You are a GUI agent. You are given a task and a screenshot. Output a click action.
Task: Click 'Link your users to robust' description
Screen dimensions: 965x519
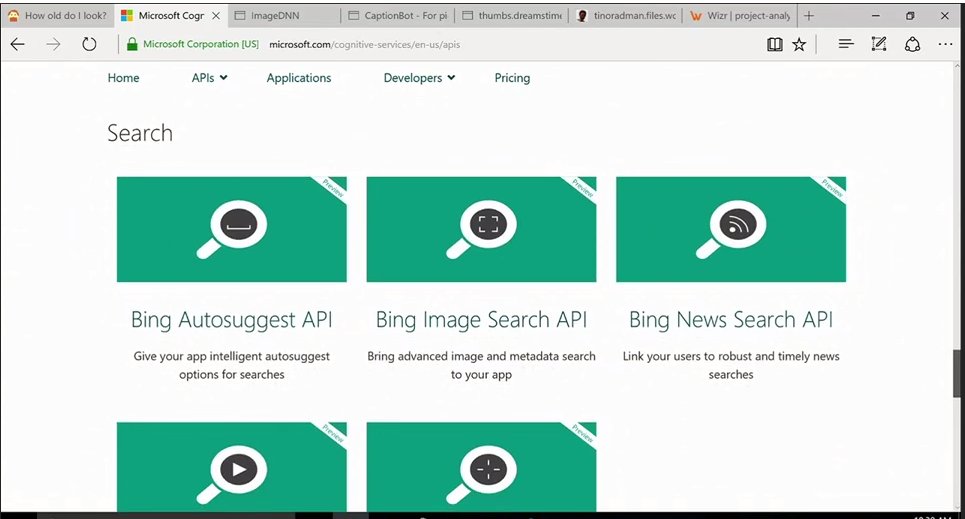[x=731, y=365]
